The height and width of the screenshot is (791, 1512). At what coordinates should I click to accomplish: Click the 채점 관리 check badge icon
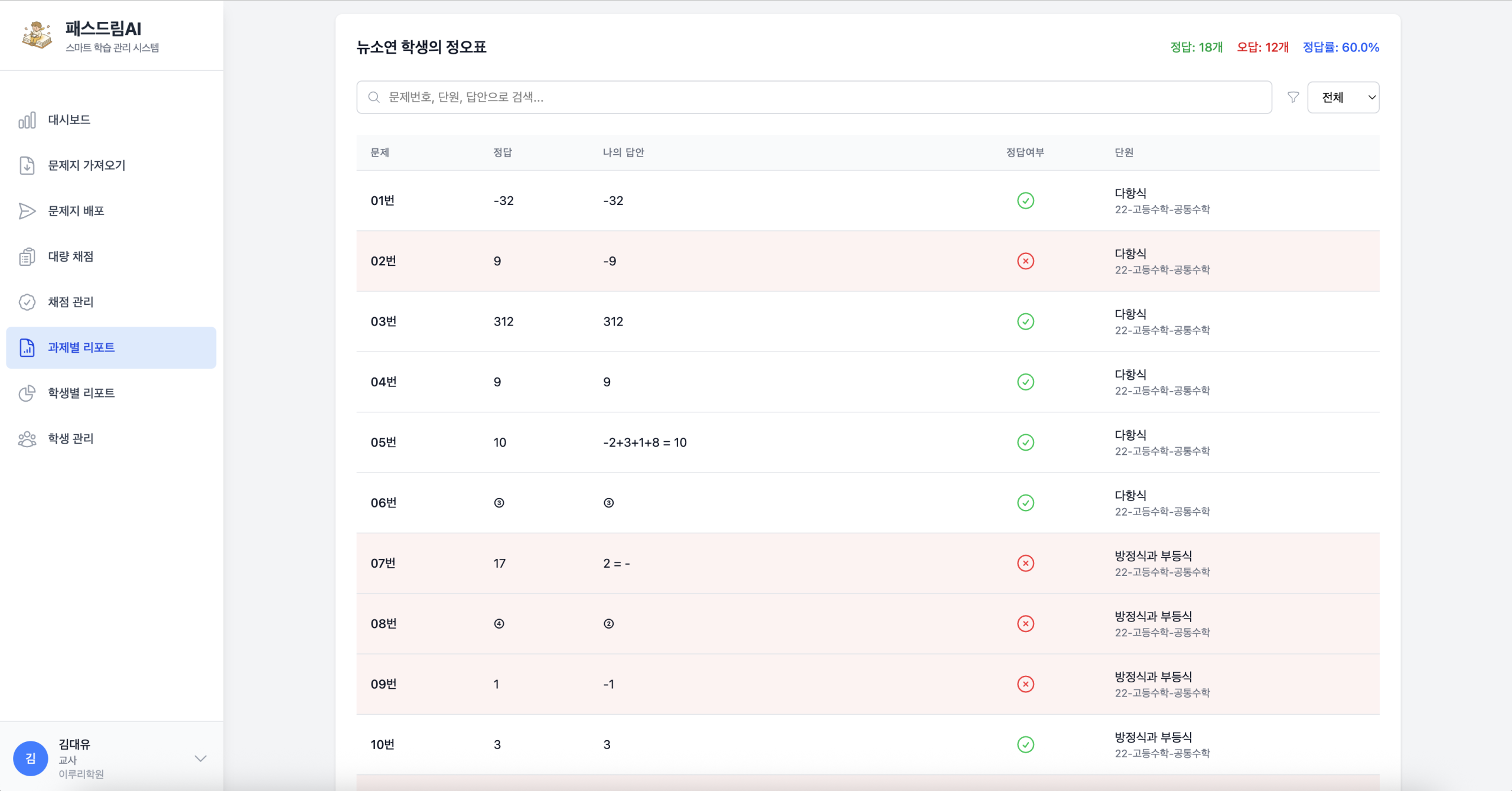coord(27,302)
